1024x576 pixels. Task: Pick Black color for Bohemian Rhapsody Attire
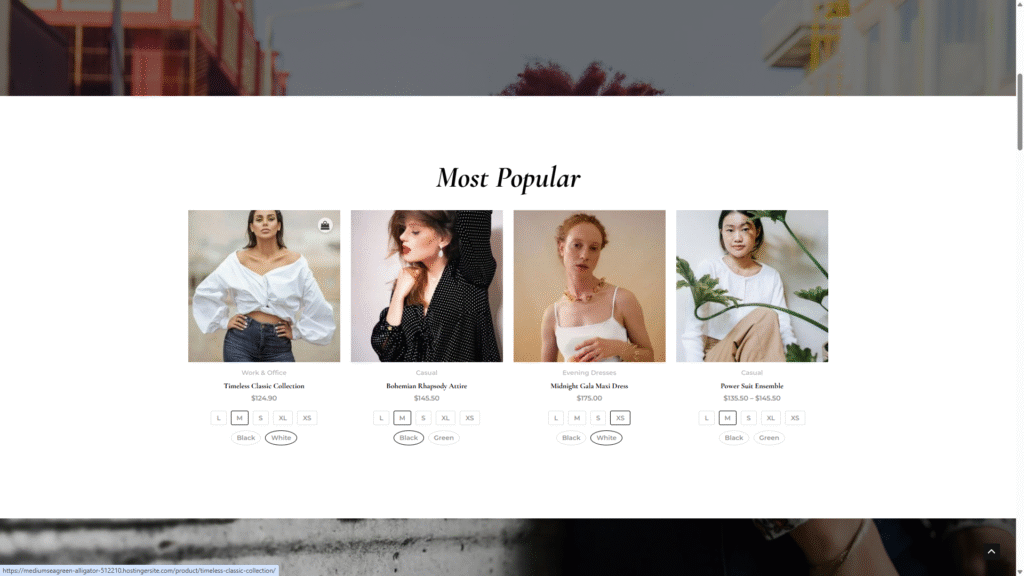coord(408,438)
